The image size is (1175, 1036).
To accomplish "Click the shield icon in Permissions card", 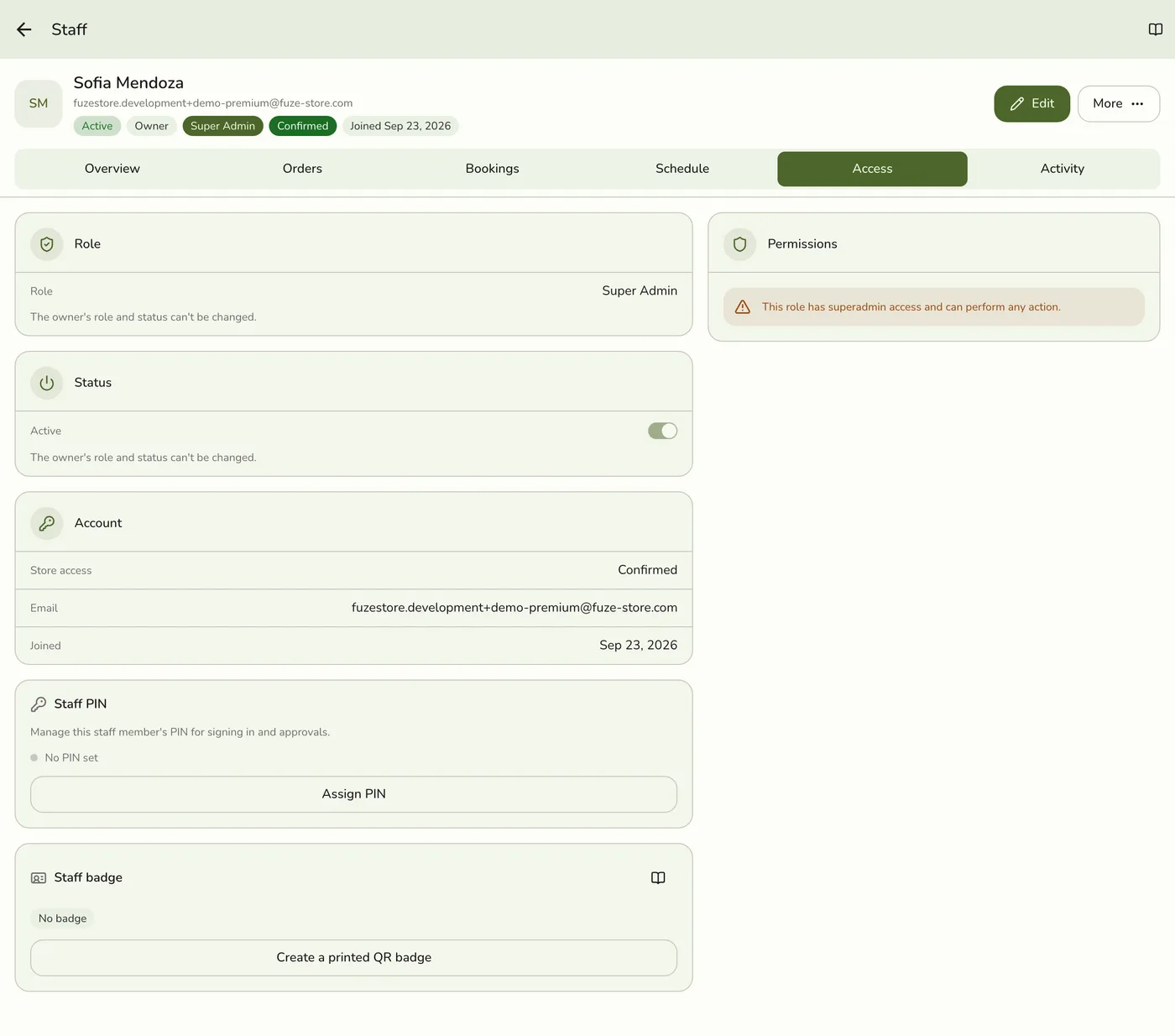I will [740, 244].
